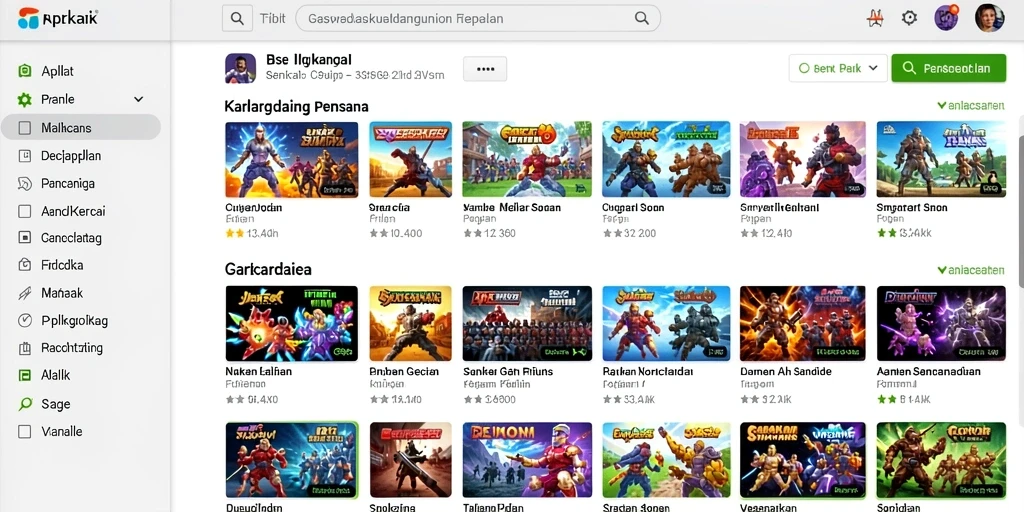Open Pancaniga in the sidebar

pyautogui.click(x=68, y=184)
